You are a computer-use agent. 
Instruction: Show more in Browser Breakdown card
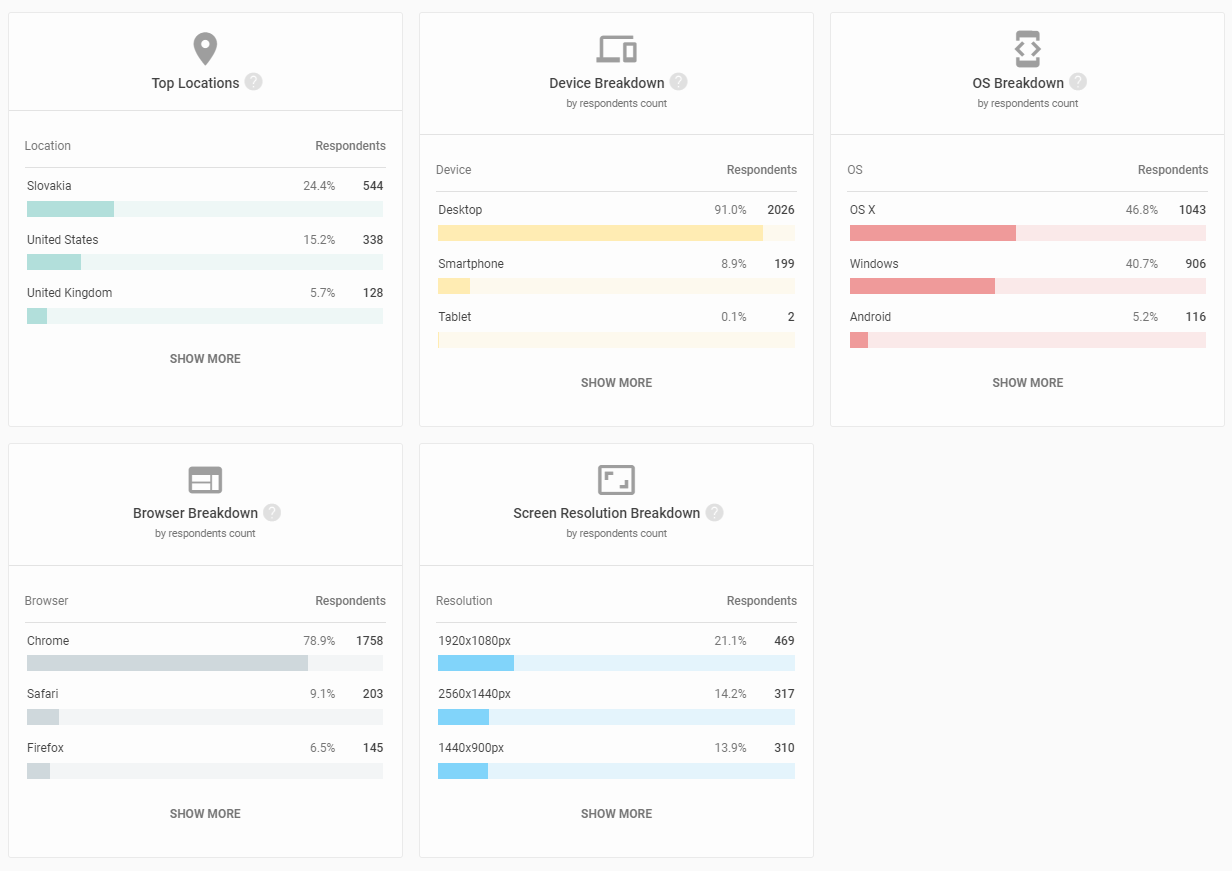pos(205,814)
